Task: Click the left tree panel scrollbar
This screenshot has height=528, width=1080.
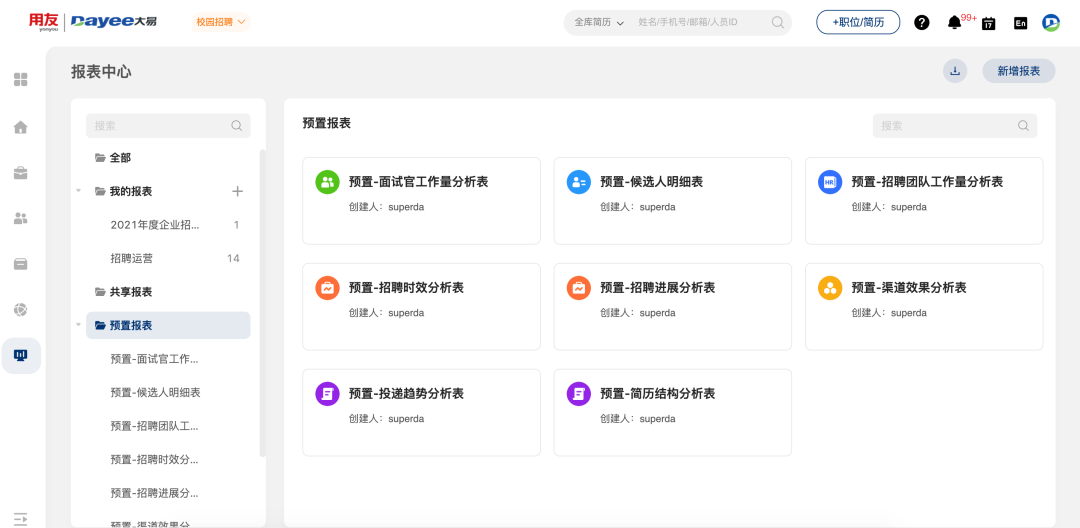Action: (262, 303)
